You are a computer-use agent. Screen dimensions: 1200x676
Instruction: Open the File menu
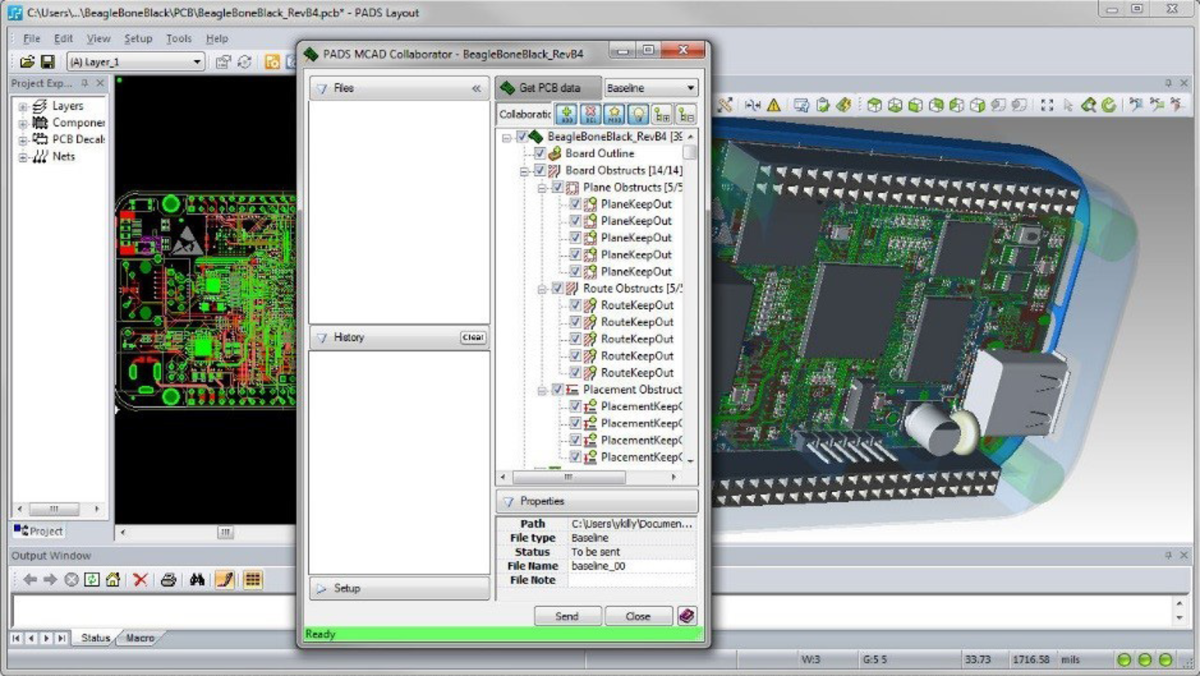32,38
